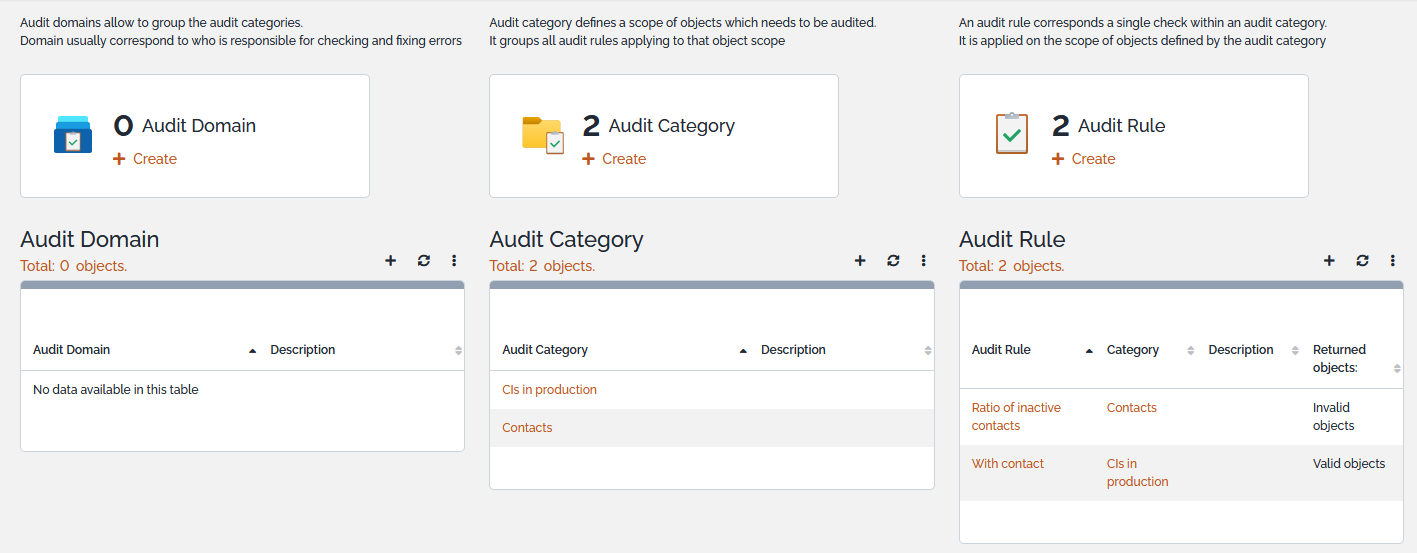Refresh the Audit Category list
The height and width of the screenshot is (553, 1417).
pyautogui.click(x=893, y=261)
